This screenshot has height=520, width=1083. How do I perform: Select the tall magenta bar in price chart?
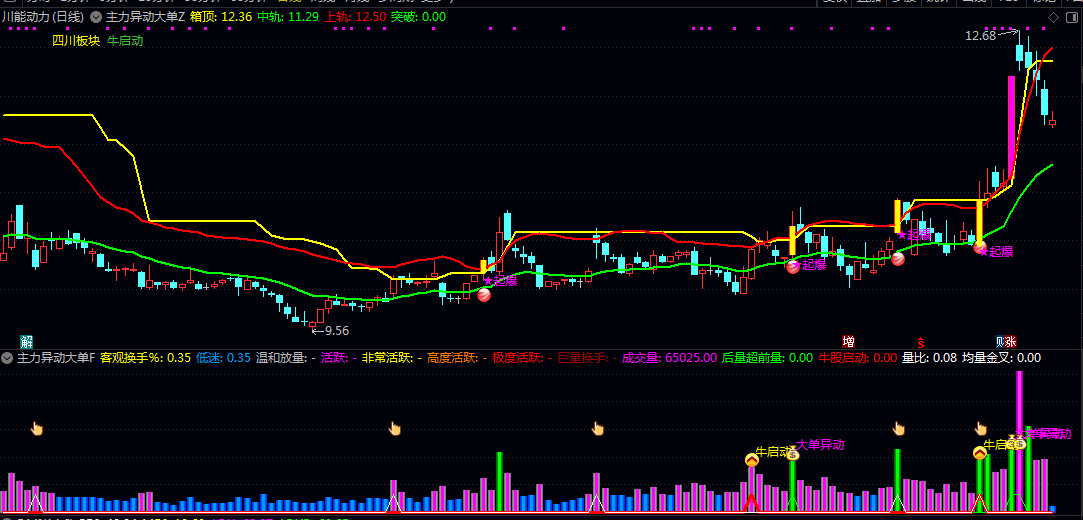1011,128
